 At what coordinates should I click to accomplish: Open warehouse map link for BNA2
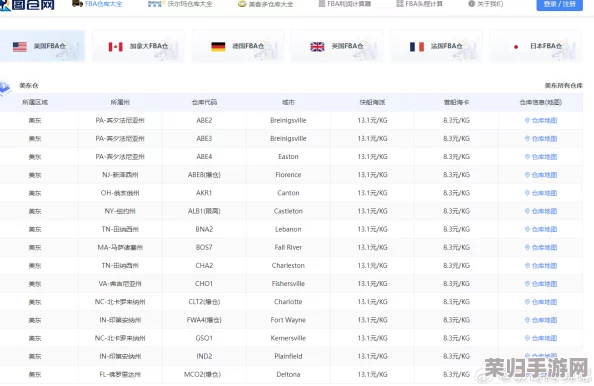pos(541,229)
